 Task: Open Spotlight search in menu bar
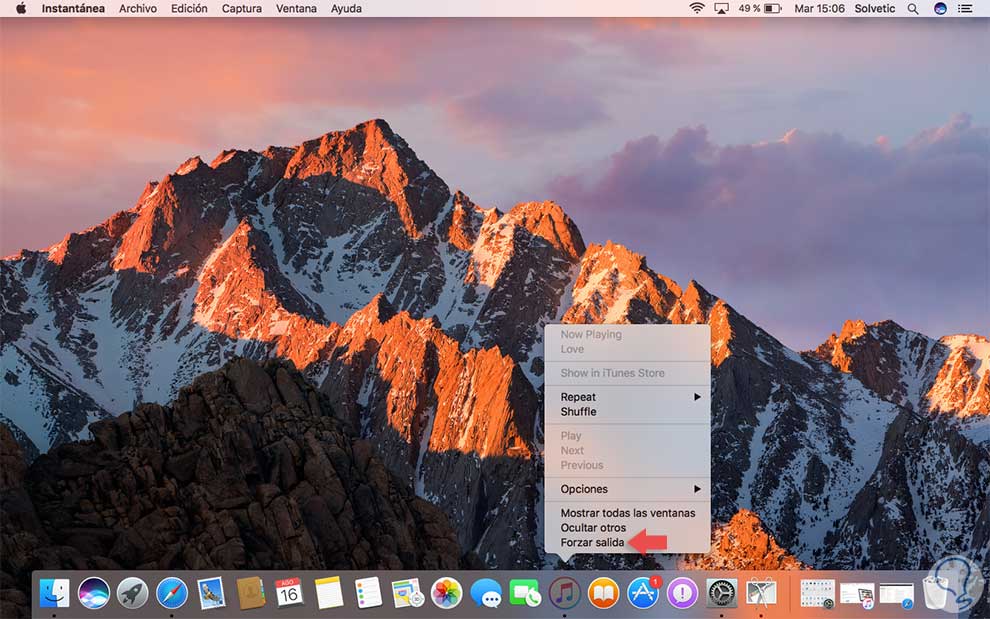[x=913, y=9]
